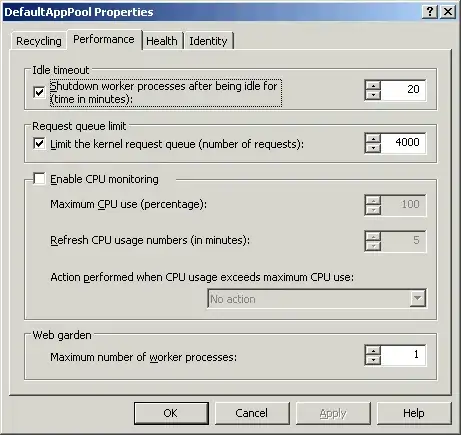This screenshot has width=461, height=435.
Task: Click the worker processes field showing 1
Action: click(x=403, y=355)
